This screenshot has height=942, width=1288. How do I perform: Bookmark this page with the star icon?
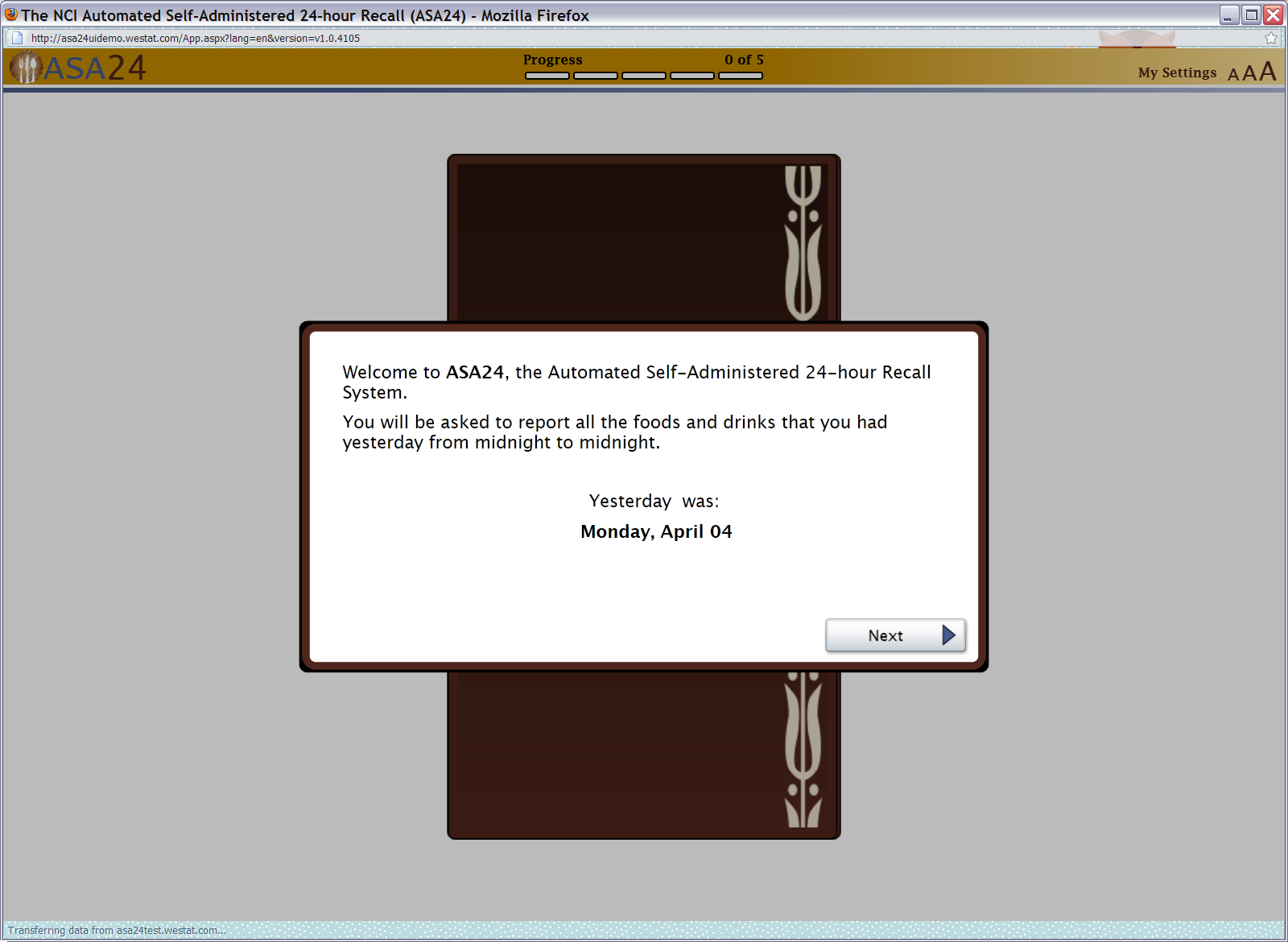(1271, 38)
